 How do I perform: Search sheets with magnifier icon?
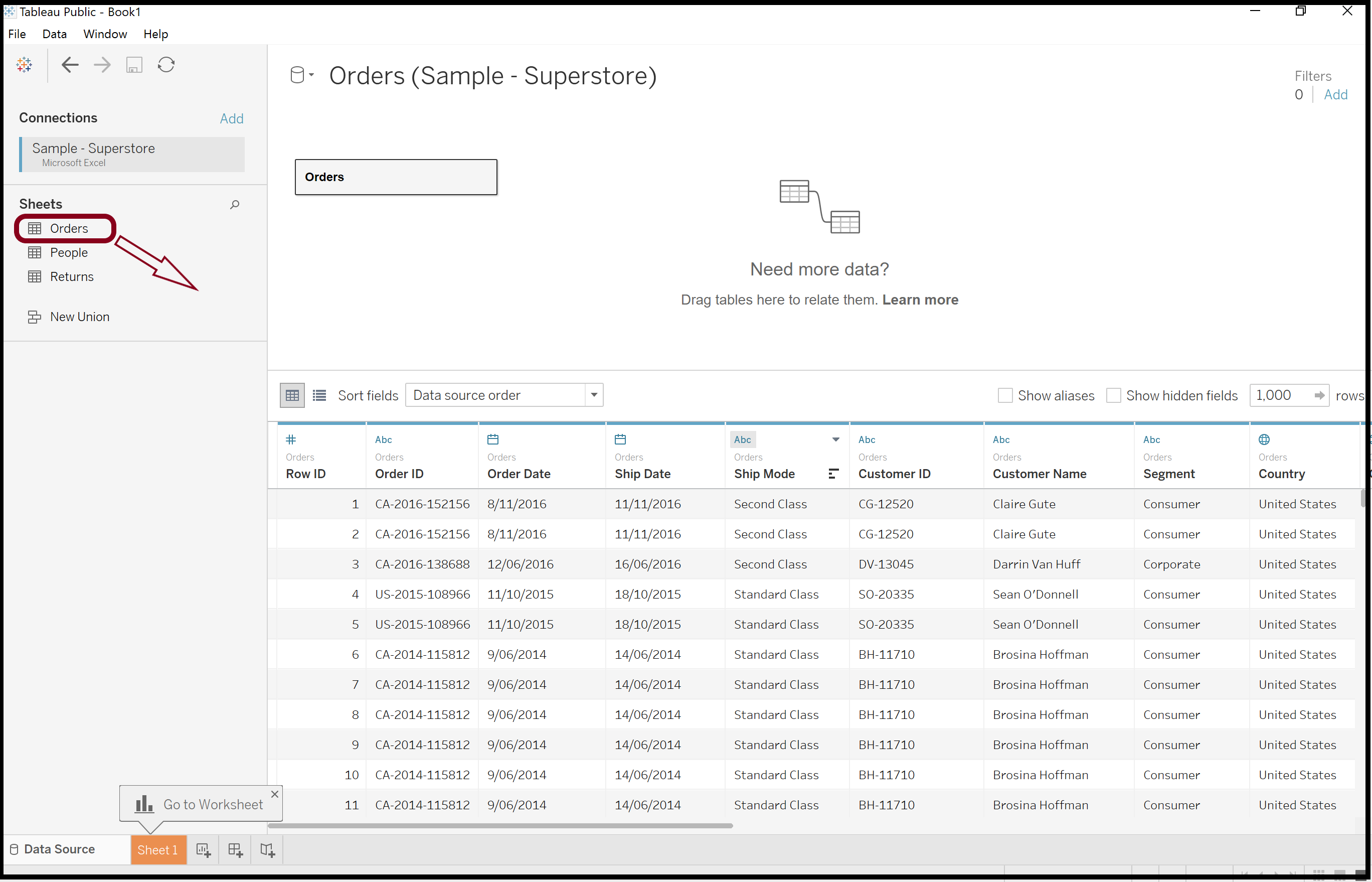(x=235, y=205)
